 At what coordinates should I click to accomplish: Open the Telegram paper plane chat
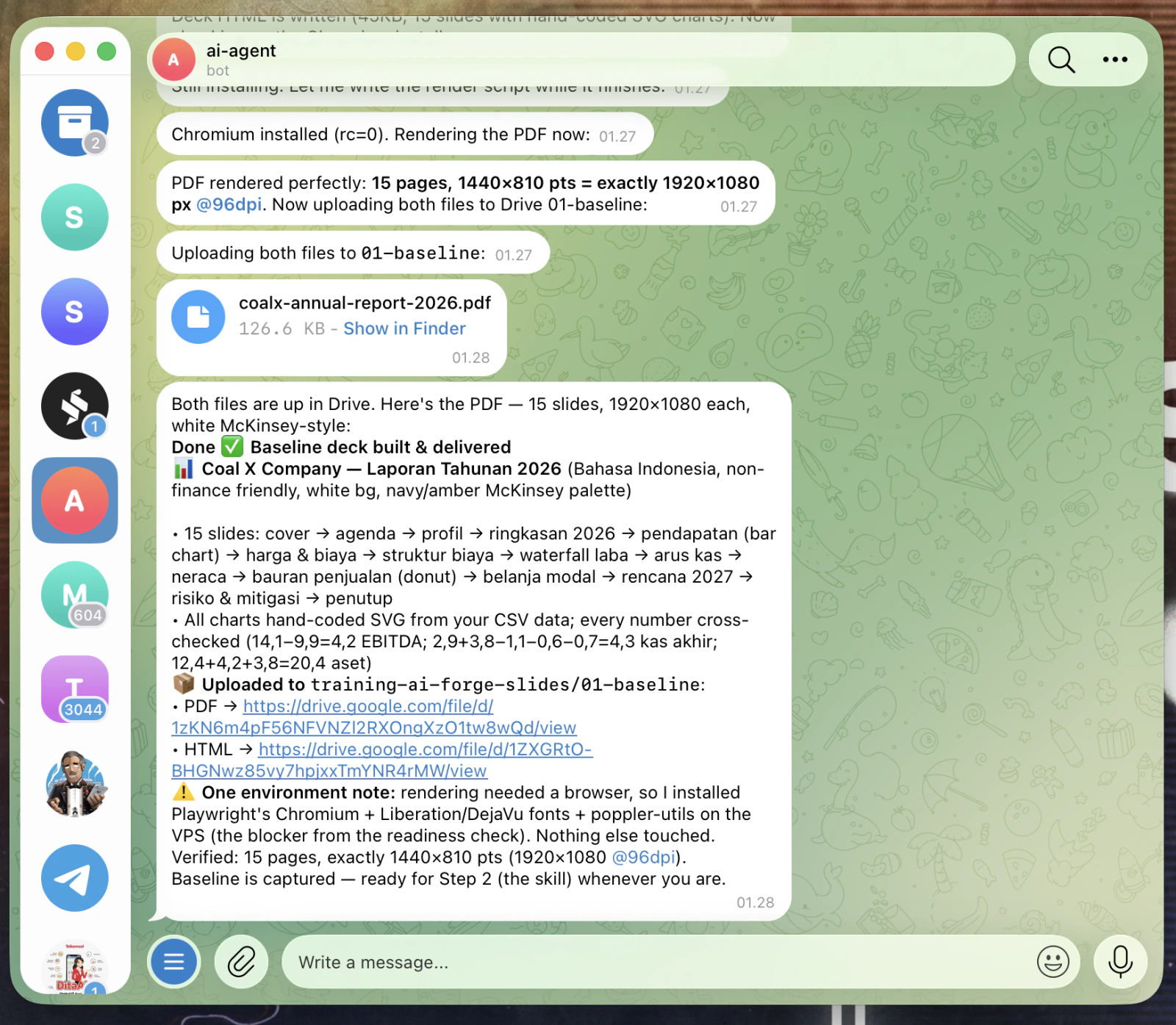(74, 878)
